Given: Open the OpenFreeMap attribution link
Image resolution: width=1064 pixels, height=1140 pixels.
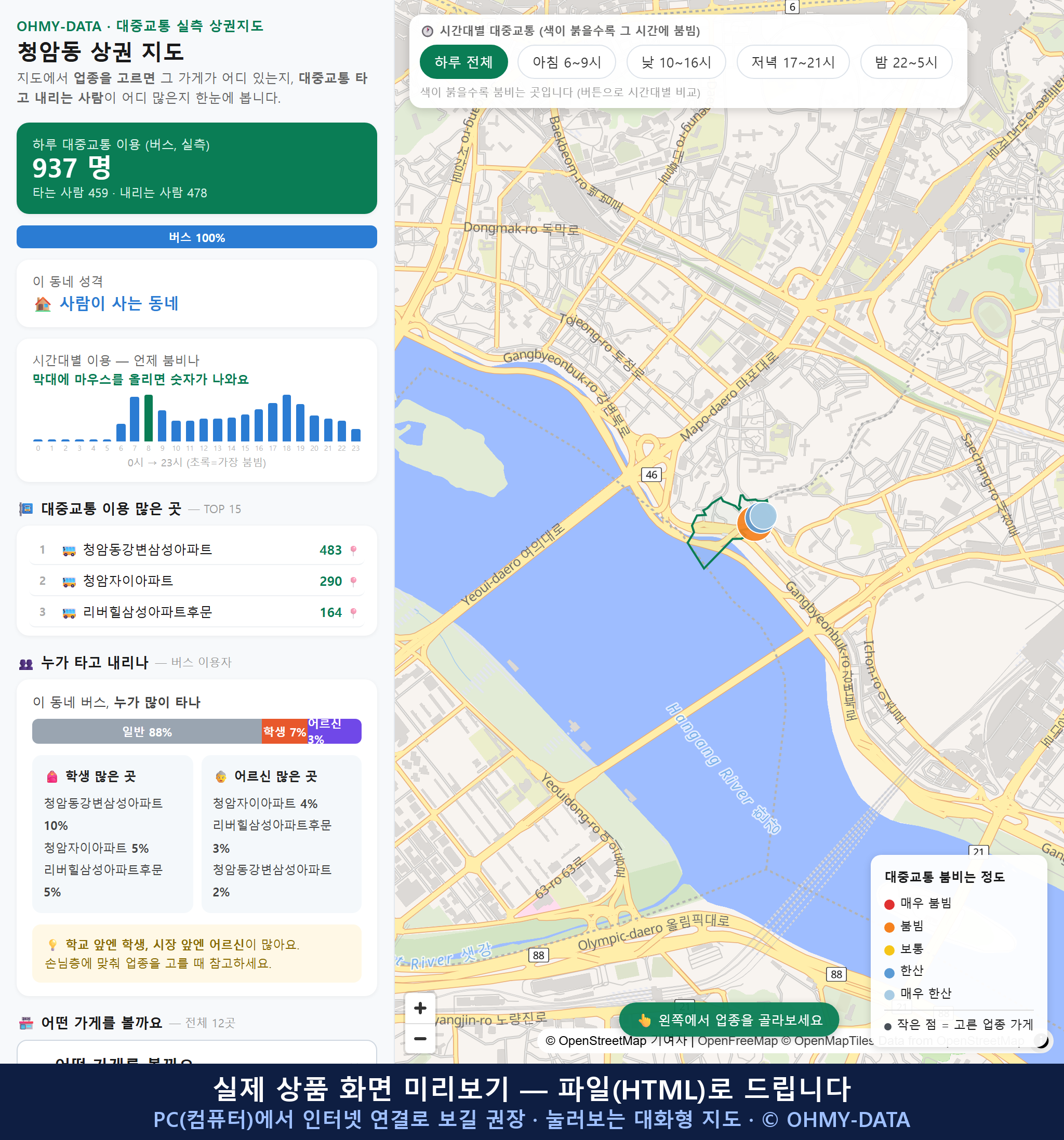Looking at the screenshot, I should coord(737,1040).
